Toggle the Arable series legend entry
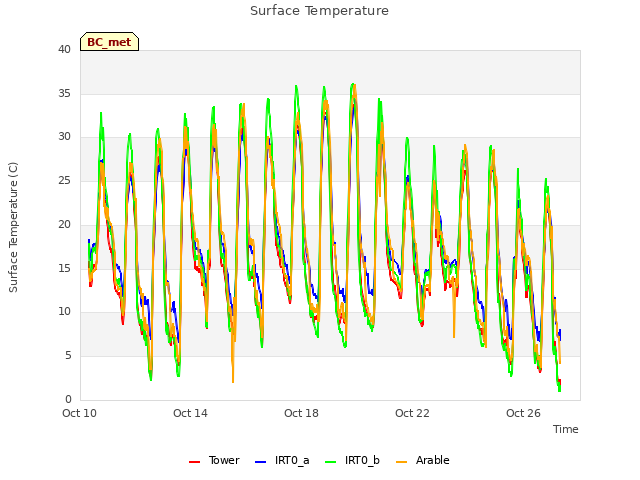Screen dimensions: 640x480 point(422,460)
